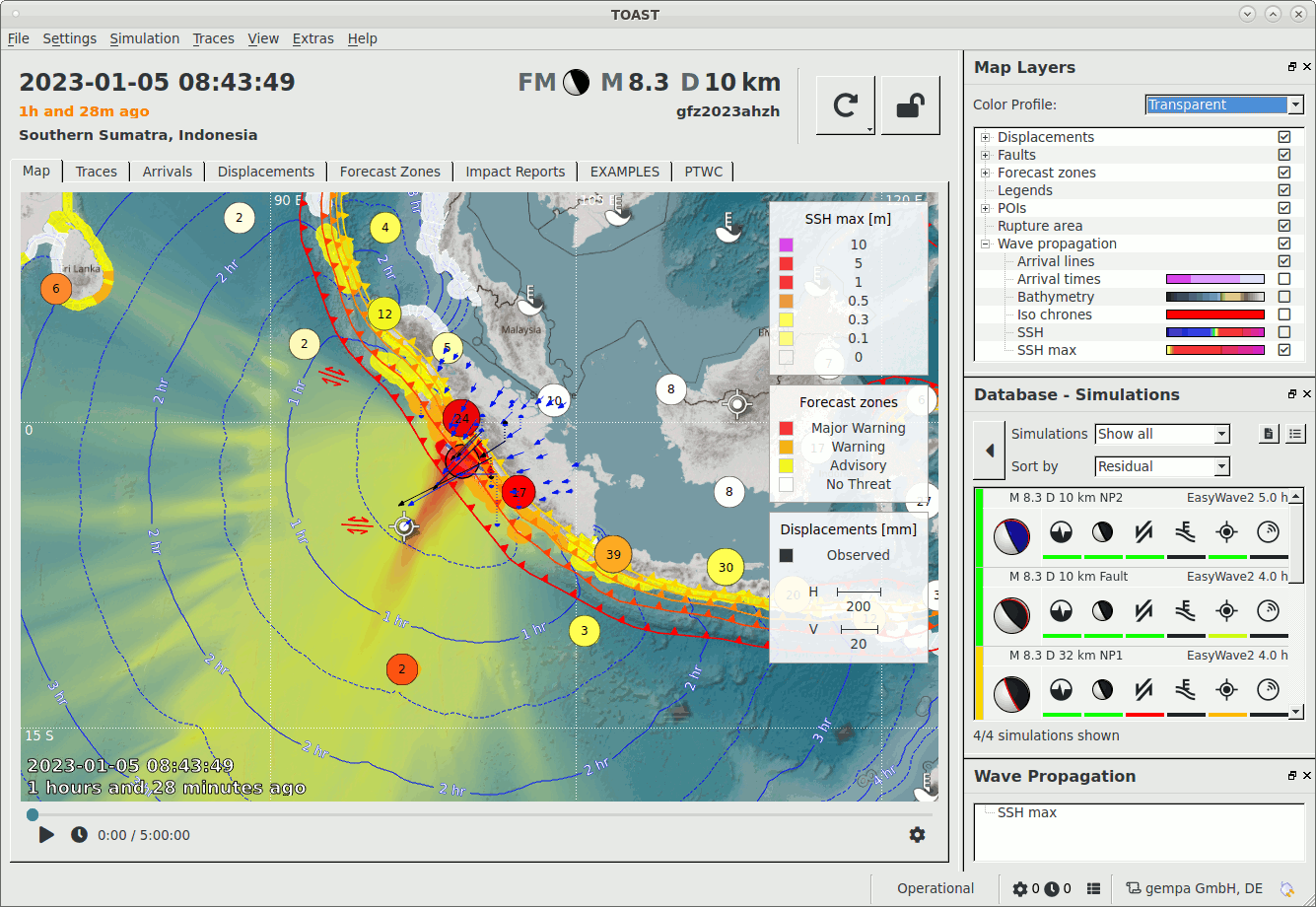Enable the Iso chrones layer
Viewport: 1316px width, 907px height.
[1284, 314]
